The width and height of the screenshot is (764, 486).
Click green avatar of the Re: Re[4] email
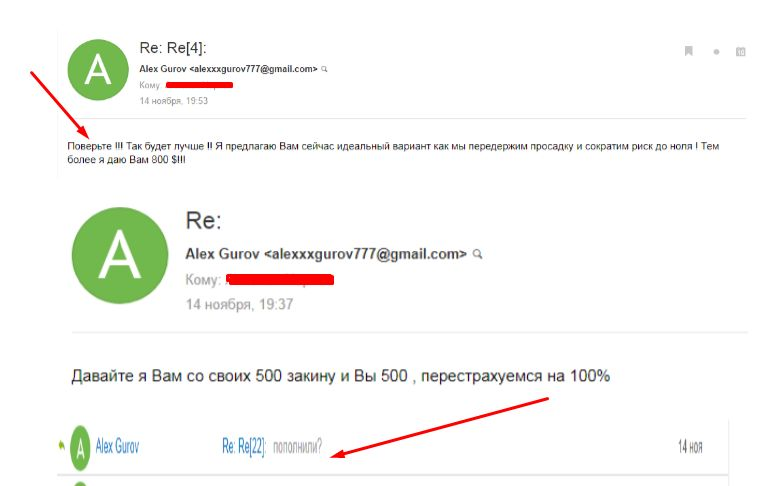tap(98, 70)
